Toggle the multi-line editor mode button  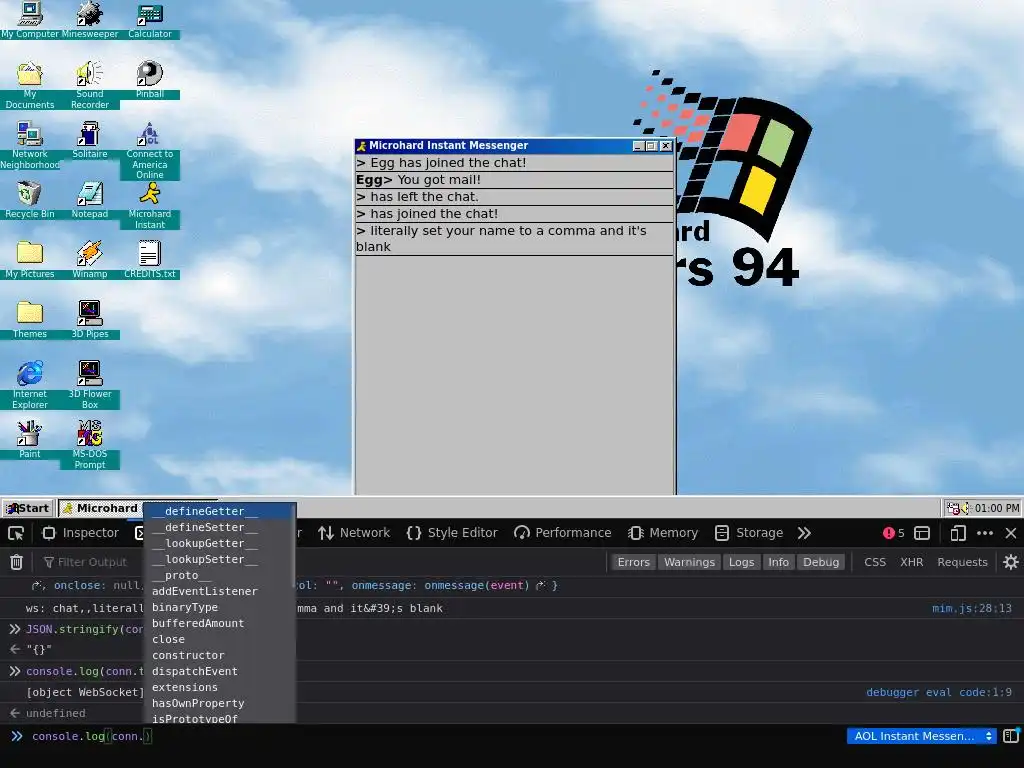(x=1011, y=736)
